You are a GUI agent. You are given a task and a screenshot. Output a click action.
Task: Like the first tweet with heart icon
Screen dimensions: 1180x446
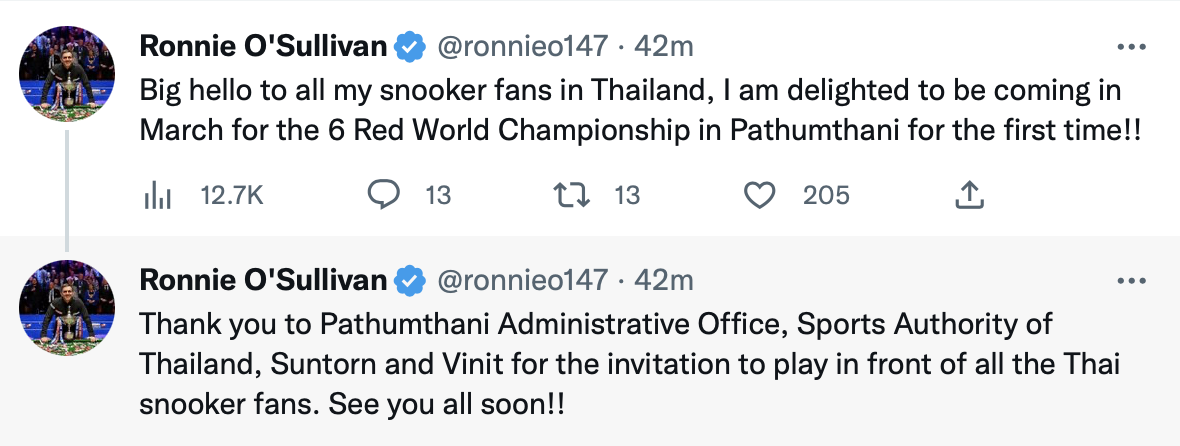click(761, 195)
